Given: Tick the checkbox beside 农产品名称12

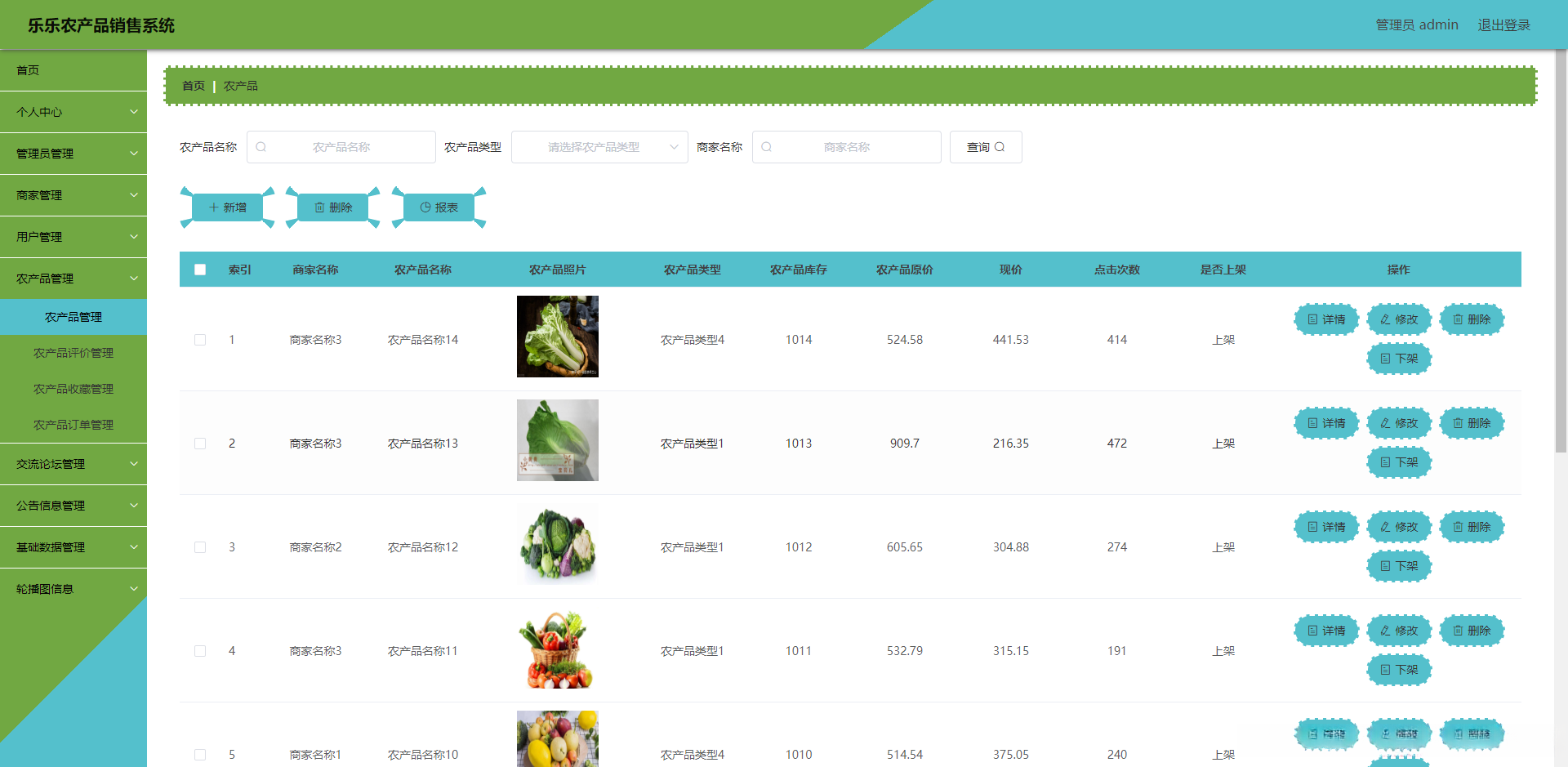Looking at the screenshot, I should pos(200,547).
